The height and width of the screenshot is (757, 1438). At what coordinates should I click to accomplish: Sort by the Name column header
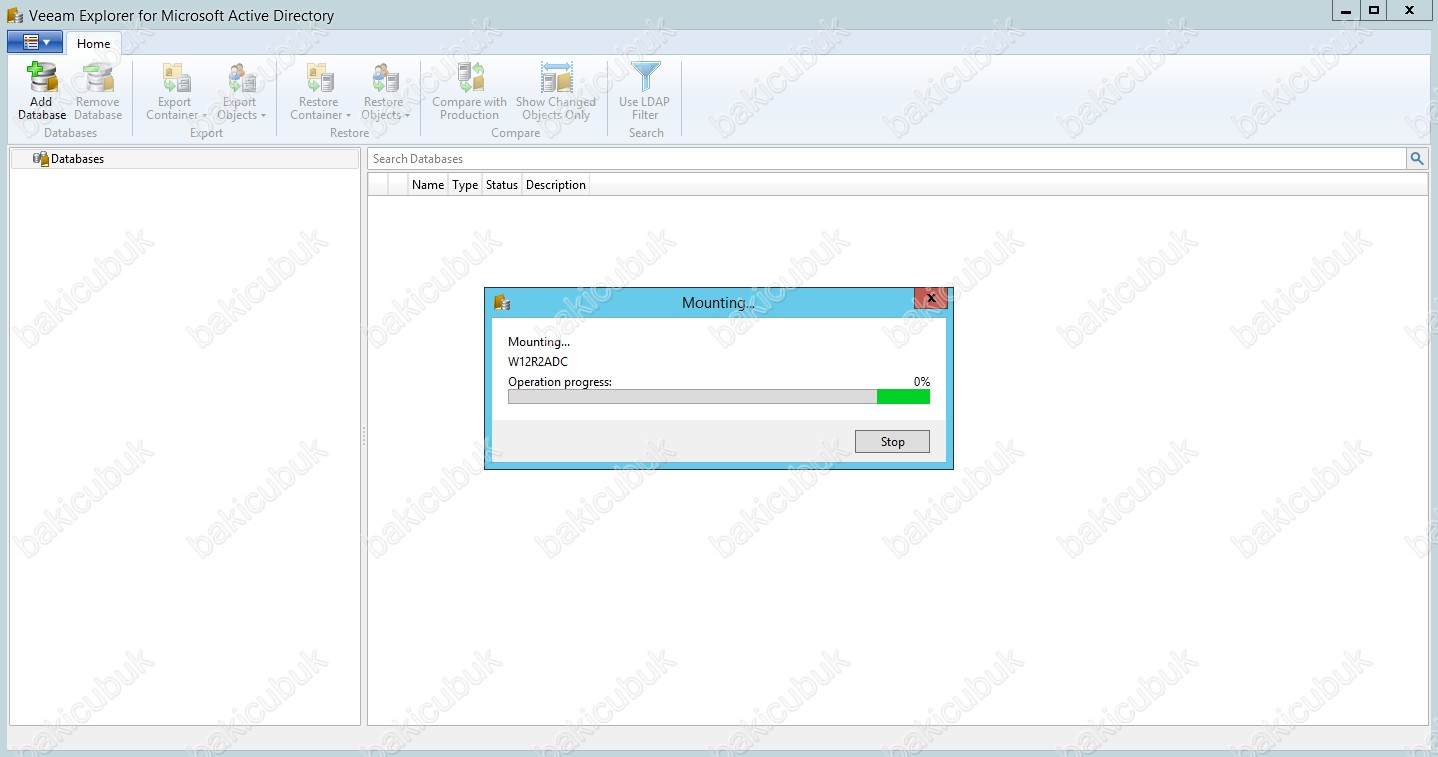coord(428,185)
